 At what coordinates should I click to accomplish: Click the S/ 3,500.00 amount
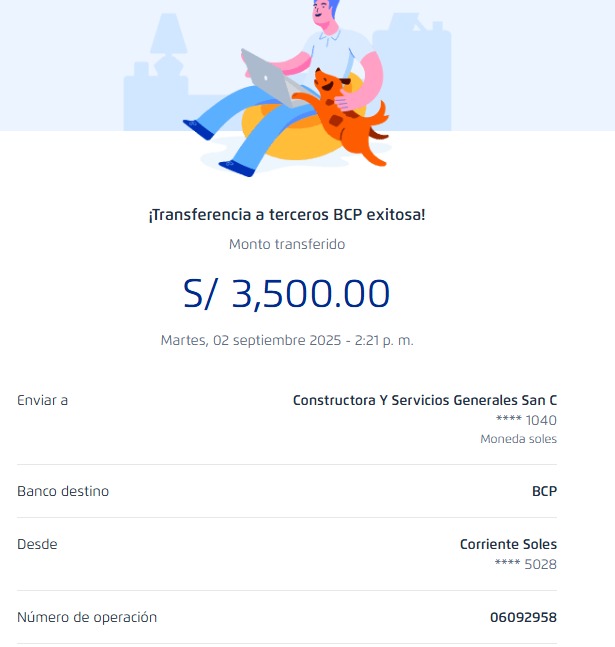[x=287, y=294]
